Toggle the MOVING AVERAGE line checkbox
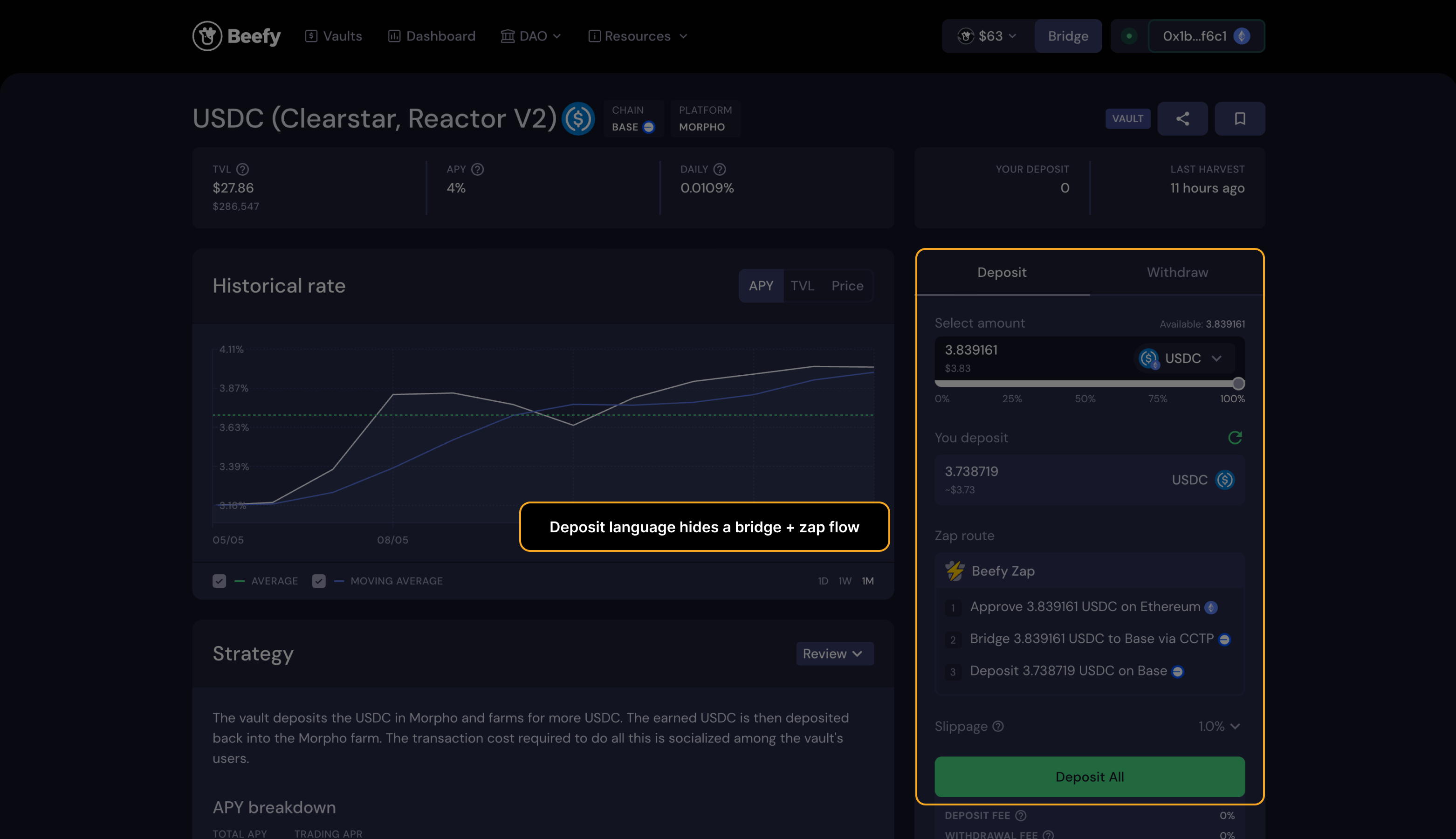Viewport: 1456px width, 839px height. pos(319,581)
